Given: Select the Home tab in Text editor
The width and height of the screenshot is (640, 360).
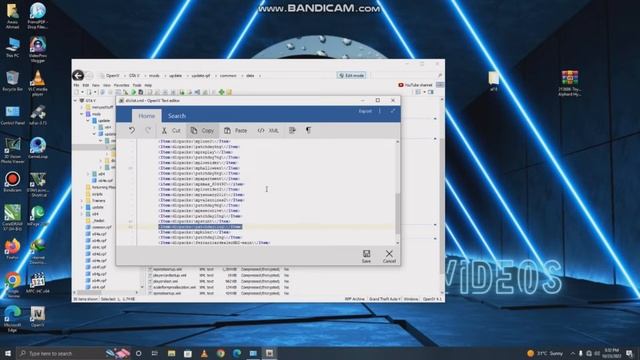Looking at the screenshot, I should (x=147, y=116).
